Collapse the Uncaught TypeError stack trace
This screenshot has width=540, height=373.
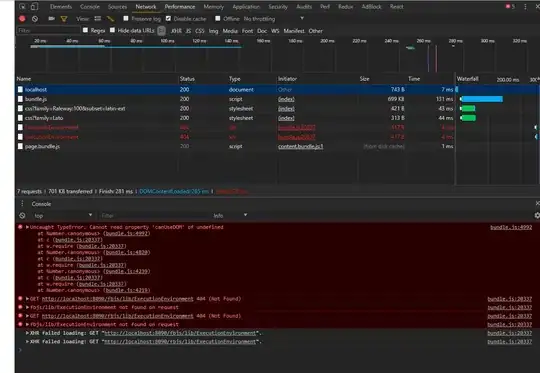click(27, 227)
